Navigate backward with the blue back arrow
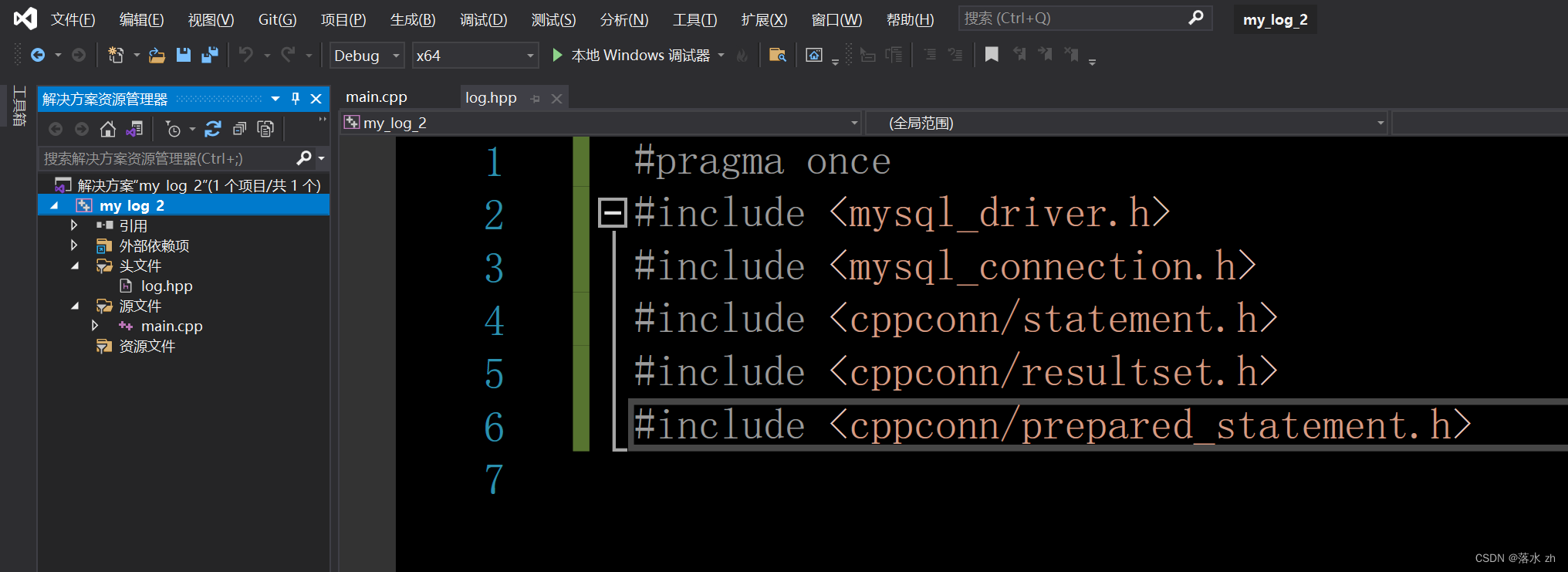Viewport: 1568px width, 572px height. pyautogui.click(x=37, y=55)
